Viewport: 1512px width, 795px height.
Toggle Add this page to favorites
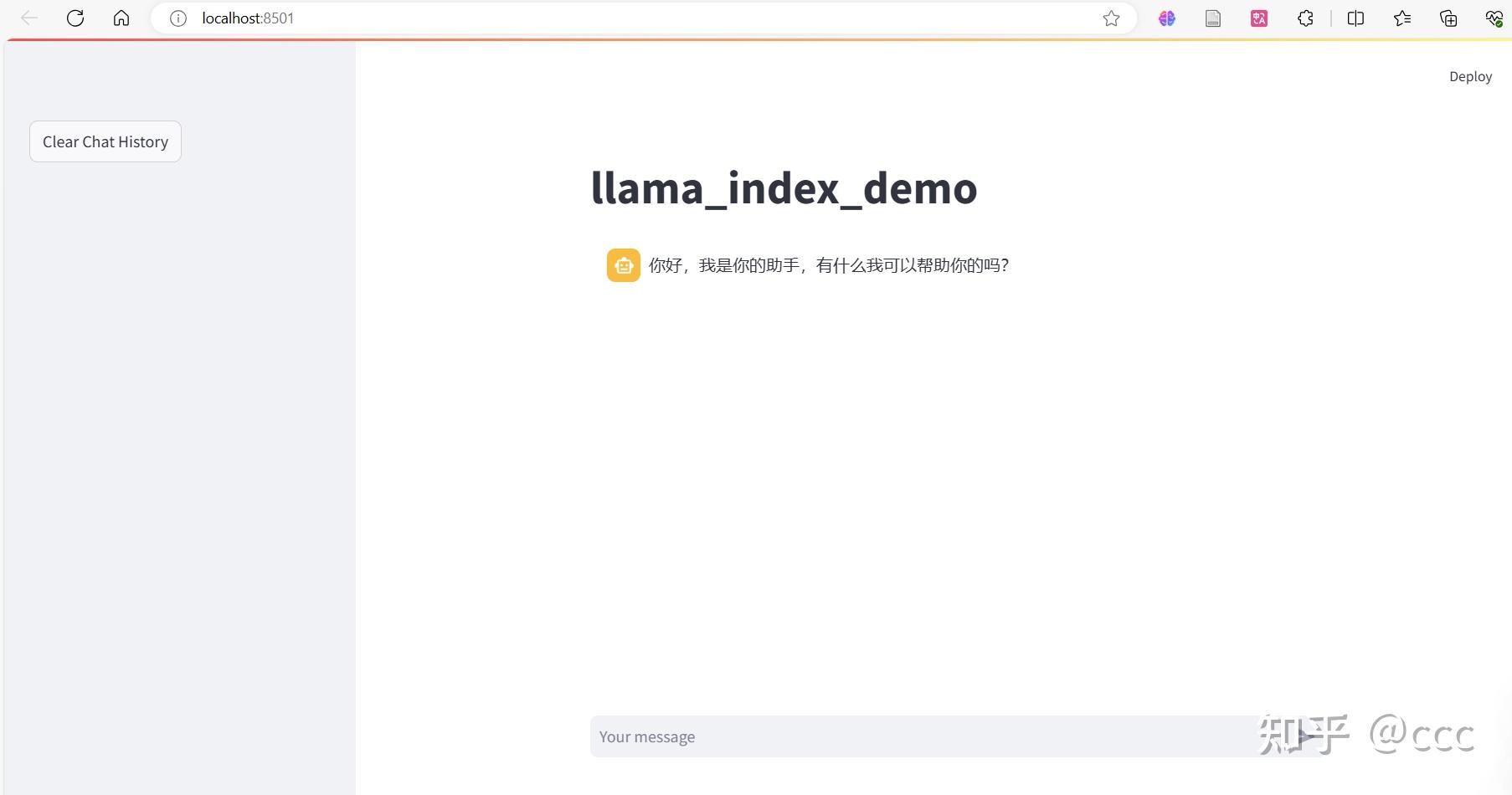[1111, 18]
